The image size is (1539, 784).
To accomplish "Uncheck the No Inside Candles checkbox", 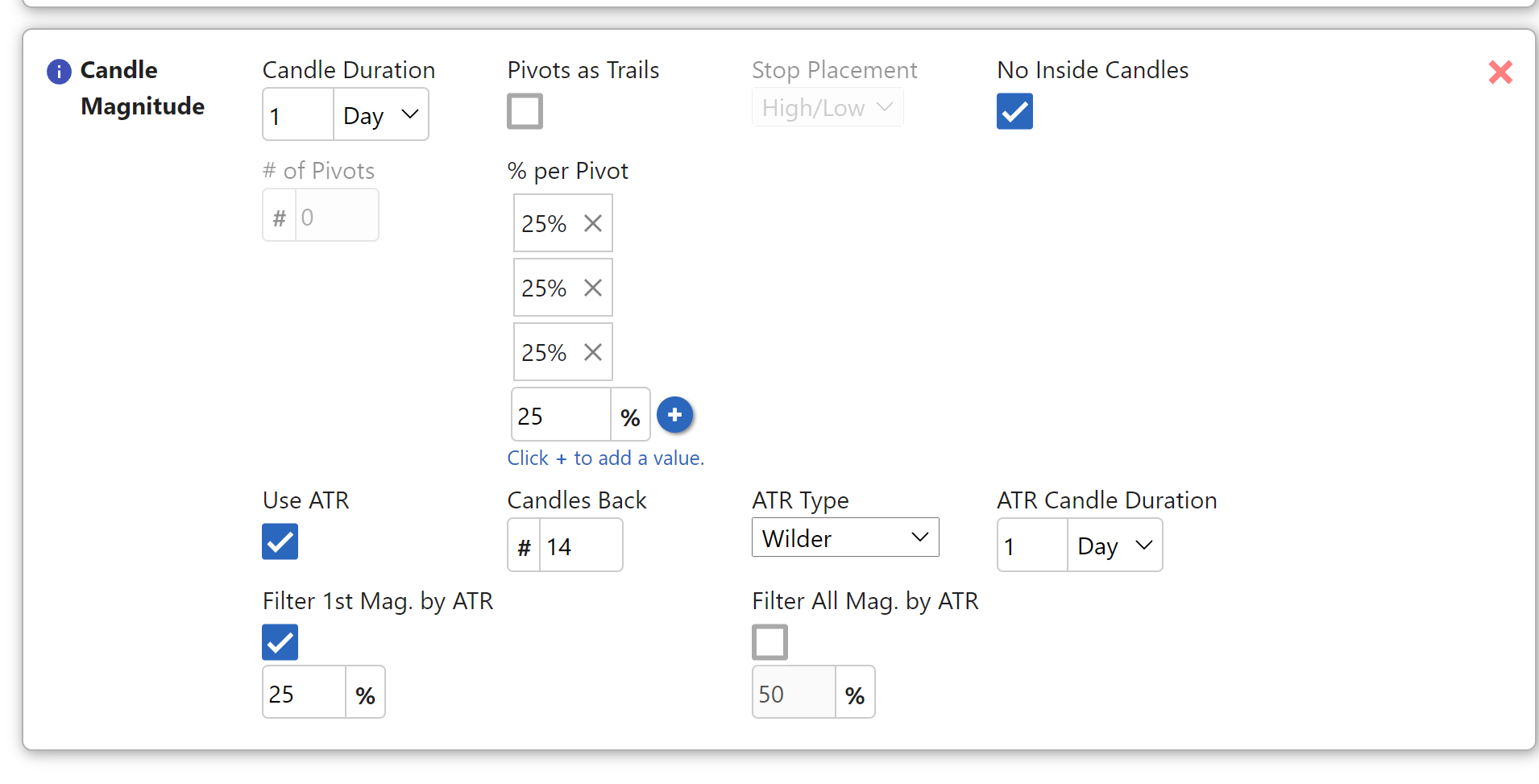I will pyautogui.click(x=1014, y=111).
